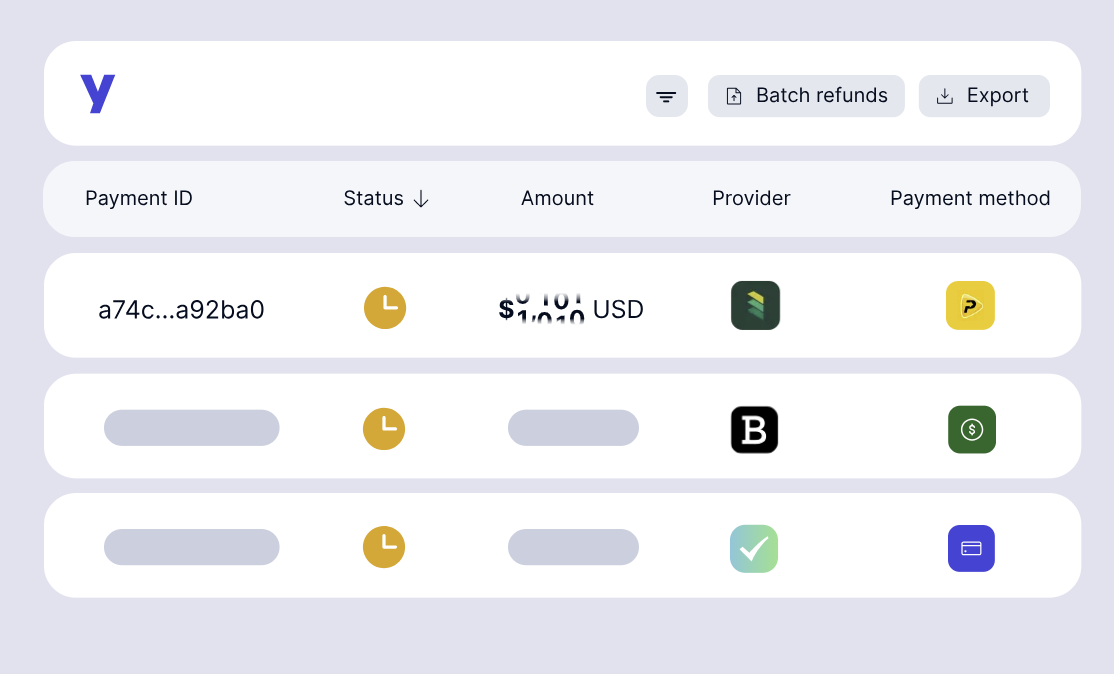The width and height of the screenshot is (1114, 674).
Task: Sort by the Status column arrow
Action: [x=421, y=199]
